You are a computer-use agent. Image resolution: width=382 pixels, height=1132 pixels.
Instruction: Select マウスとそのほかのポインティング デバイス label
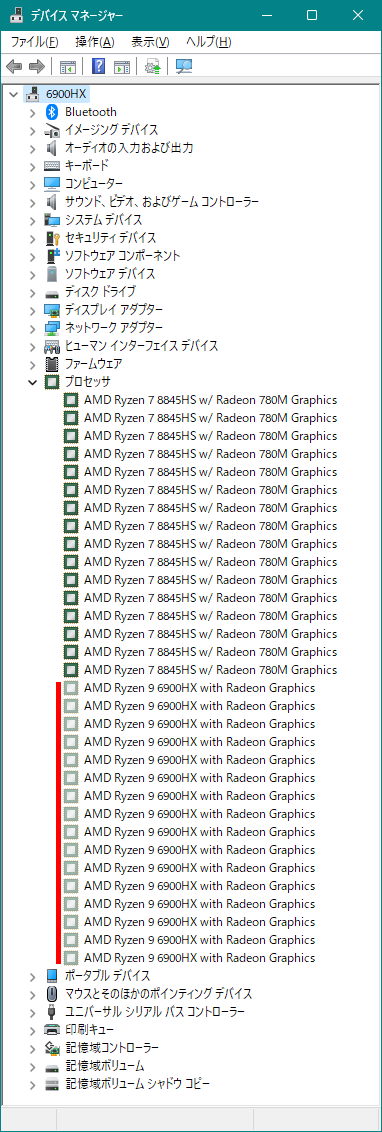point(159,994)
